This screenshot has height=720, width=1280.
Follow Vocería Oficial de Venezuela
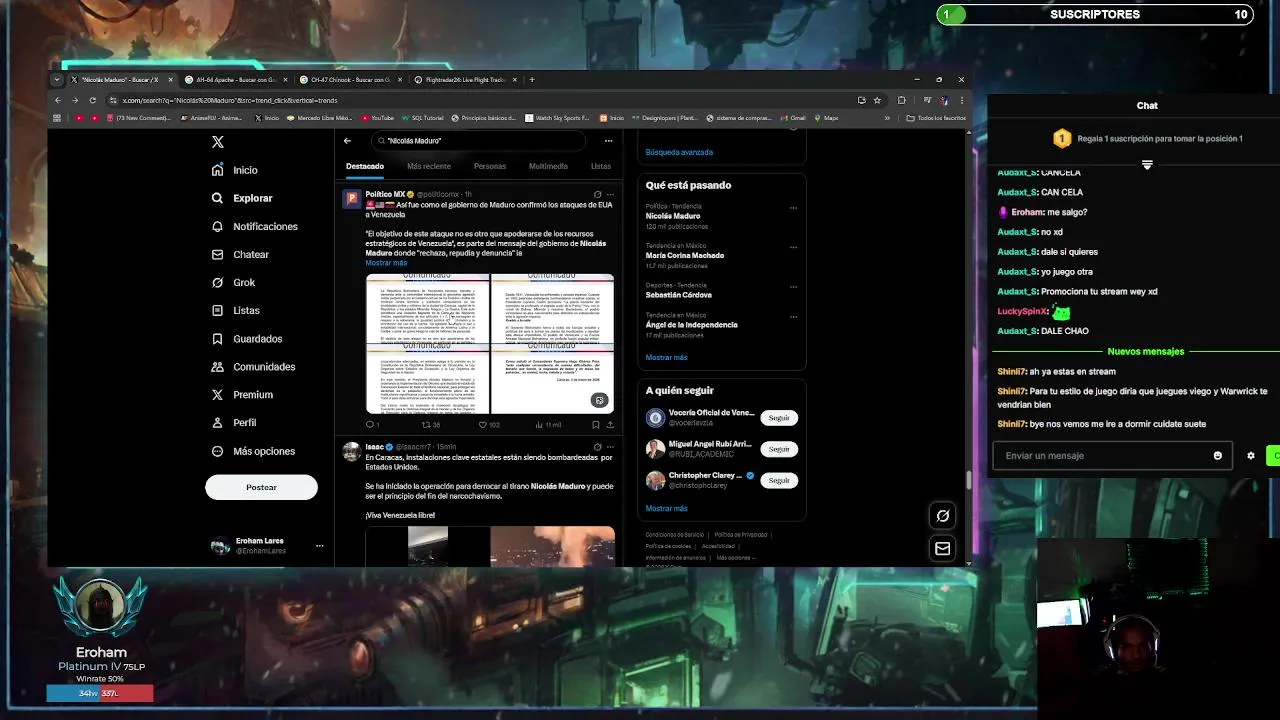pyautogui.click(x=779, y=418)
